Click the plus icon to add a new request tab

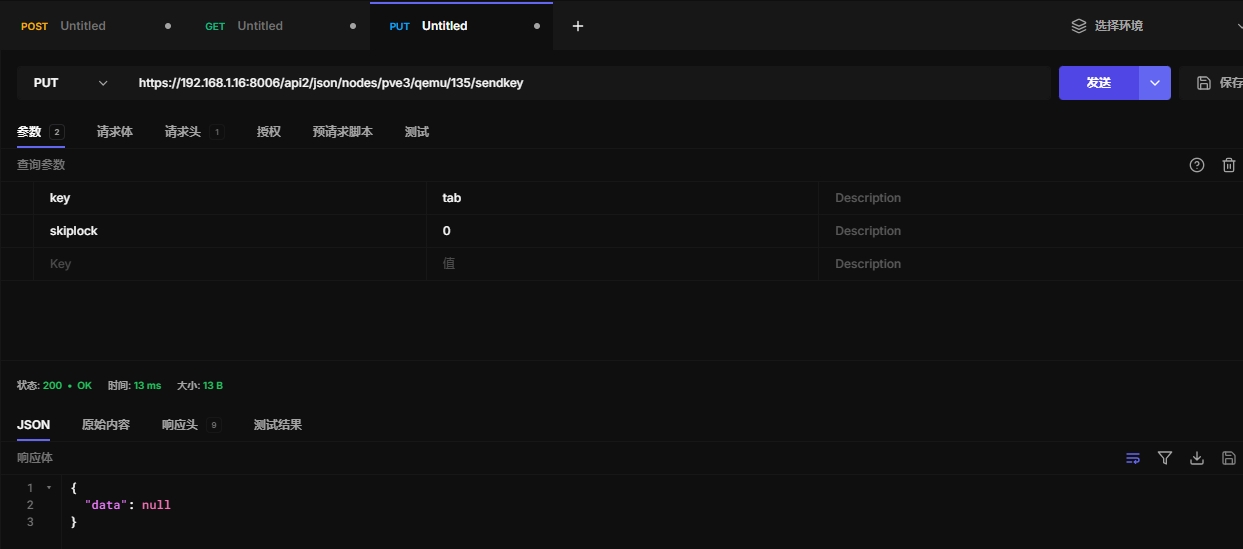(x=577, y=26)
